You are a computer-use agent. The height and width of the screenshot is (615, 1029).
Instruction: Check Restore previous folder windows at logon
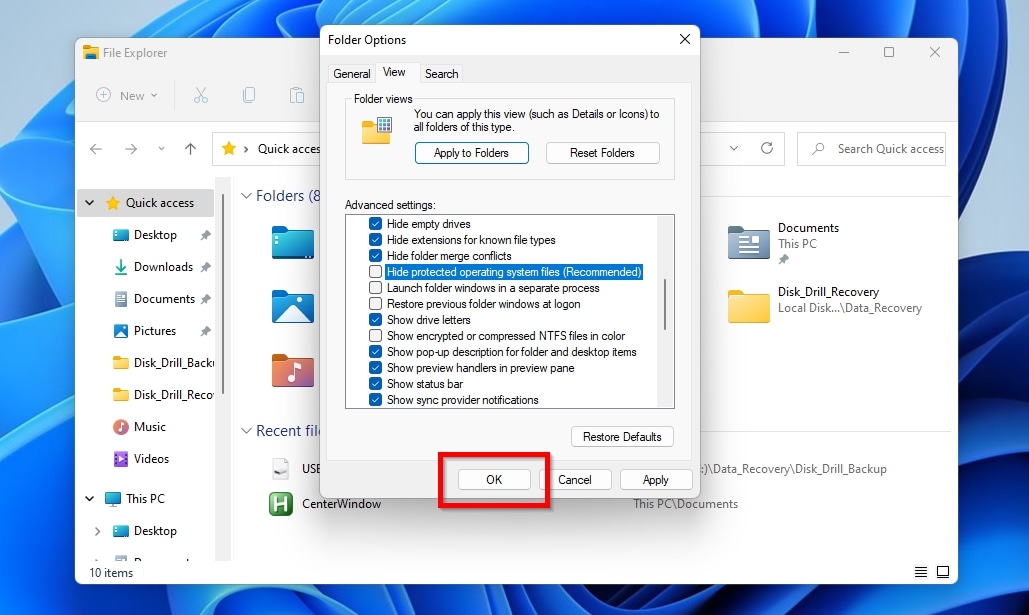tap(375, 303)
